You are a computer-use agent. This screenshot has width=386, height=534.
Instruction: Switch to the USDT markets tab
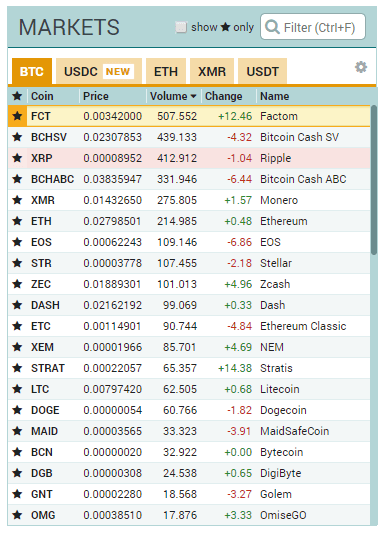262,71
